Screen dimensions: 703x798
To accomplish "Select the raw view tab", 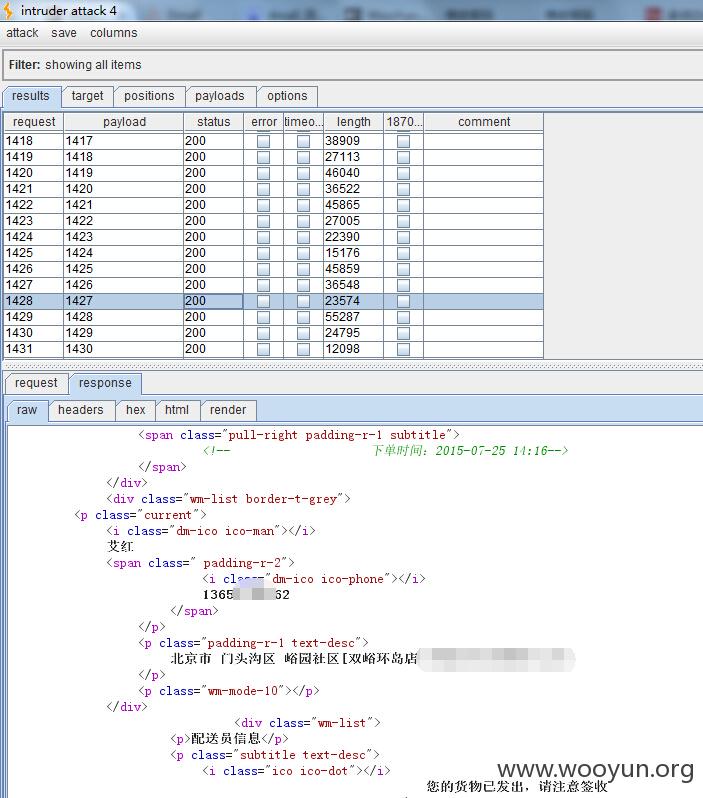I will (x=27, y=410).
